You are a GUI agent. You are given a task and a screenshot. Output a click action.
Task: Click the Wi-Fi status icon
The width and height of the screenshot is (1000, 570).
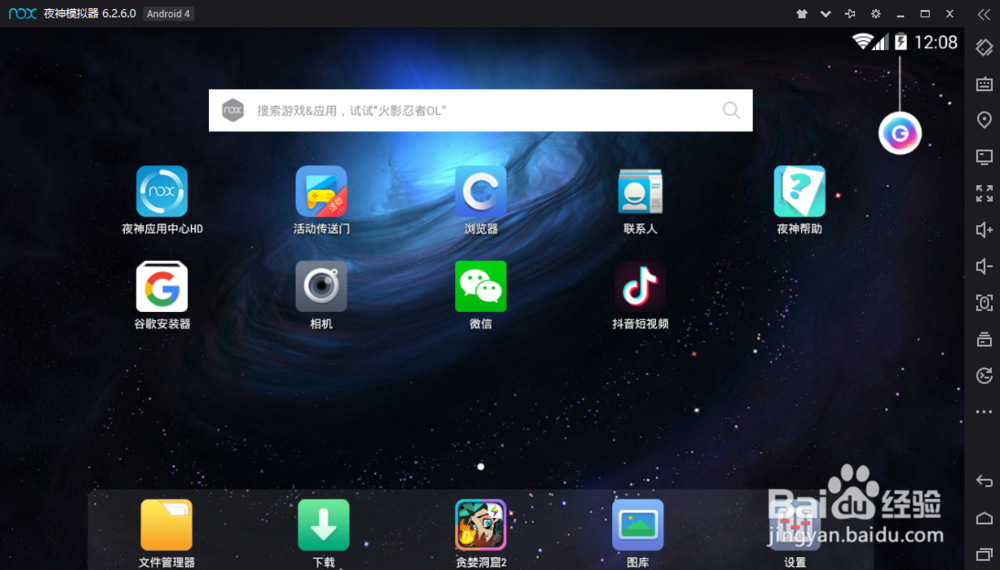(862, 41)
